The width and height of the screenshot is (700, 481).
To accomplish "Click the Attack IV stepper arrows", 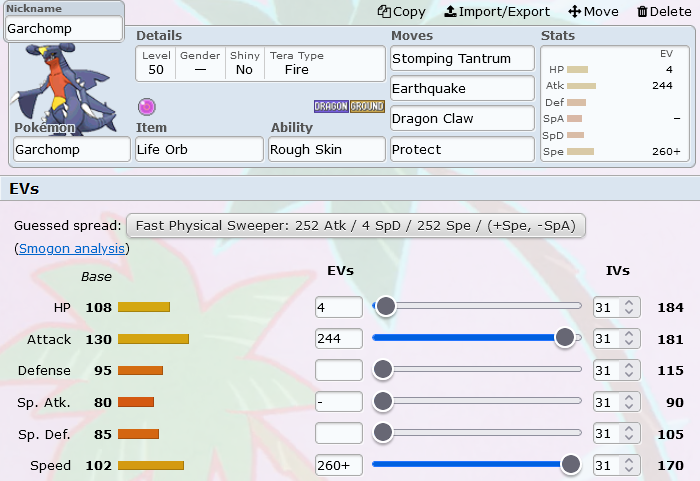I will (x=629, y=339).
